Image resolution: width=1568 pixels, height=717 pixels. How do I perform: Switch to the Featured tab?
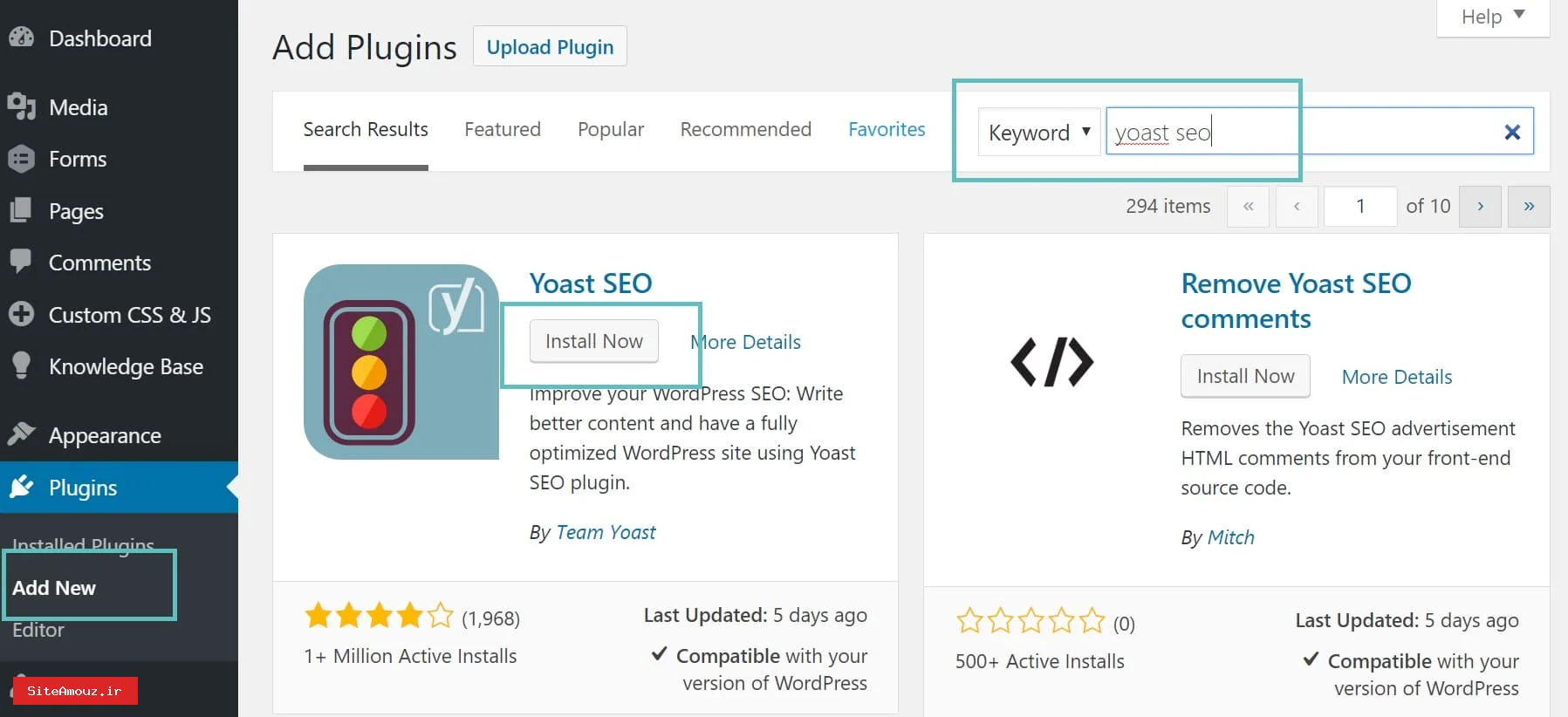pos(503,129)
